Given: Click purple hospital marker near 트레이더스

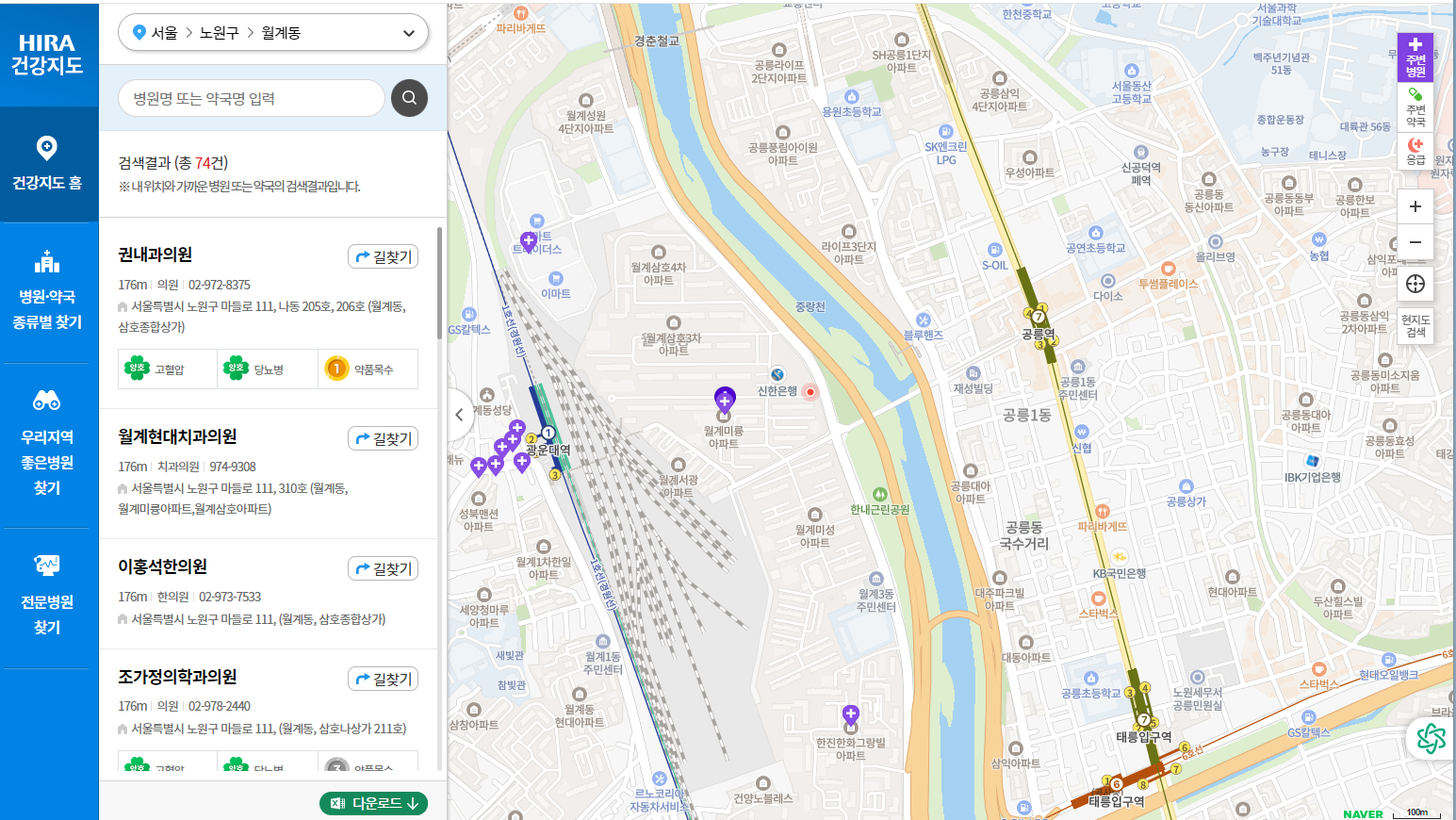Looking at the screenshot, I should [529, 241].
